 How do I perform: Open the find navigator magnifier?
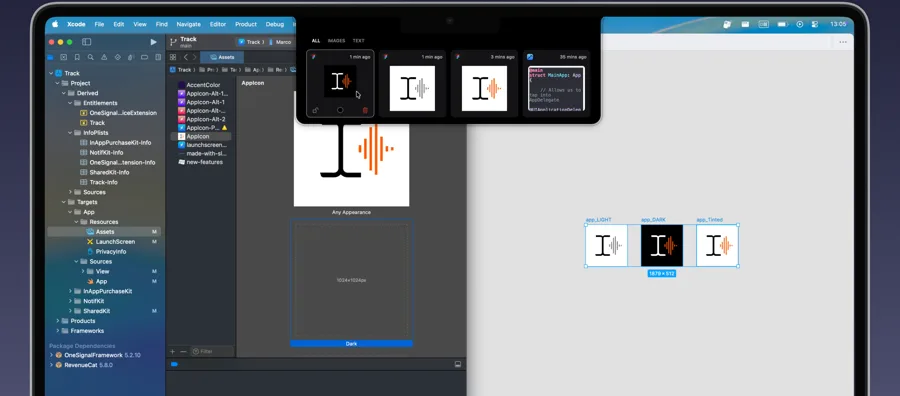click(x=91, y=57)
